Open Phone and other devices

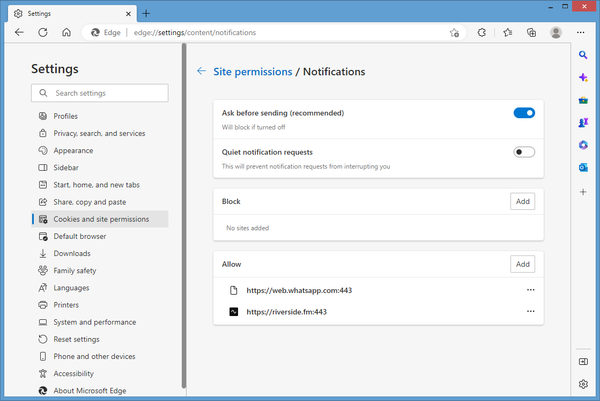(99, 356)
